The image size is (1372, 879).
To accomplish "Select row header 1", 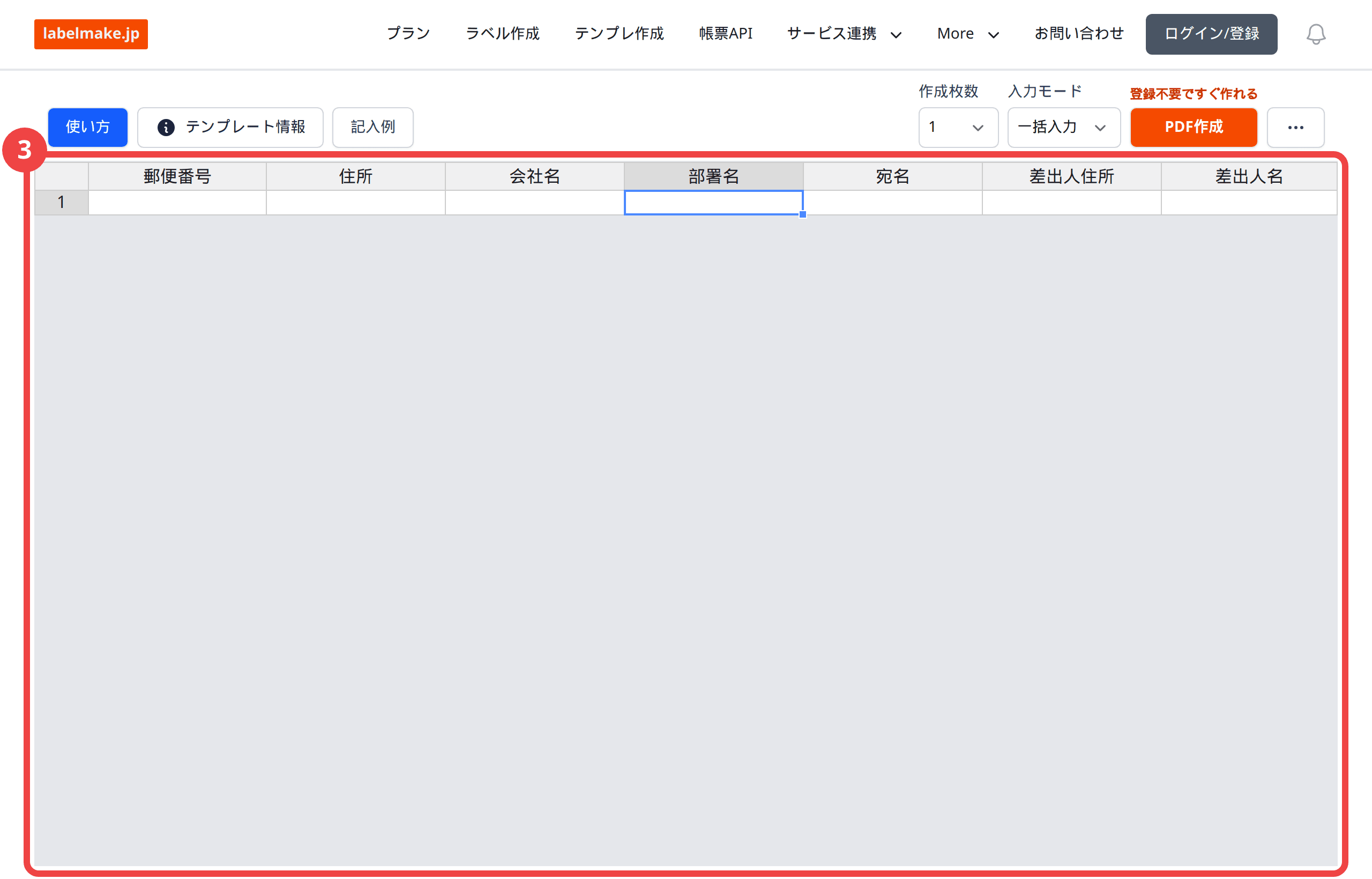I will pyautogui.click(x=62, y=203).
